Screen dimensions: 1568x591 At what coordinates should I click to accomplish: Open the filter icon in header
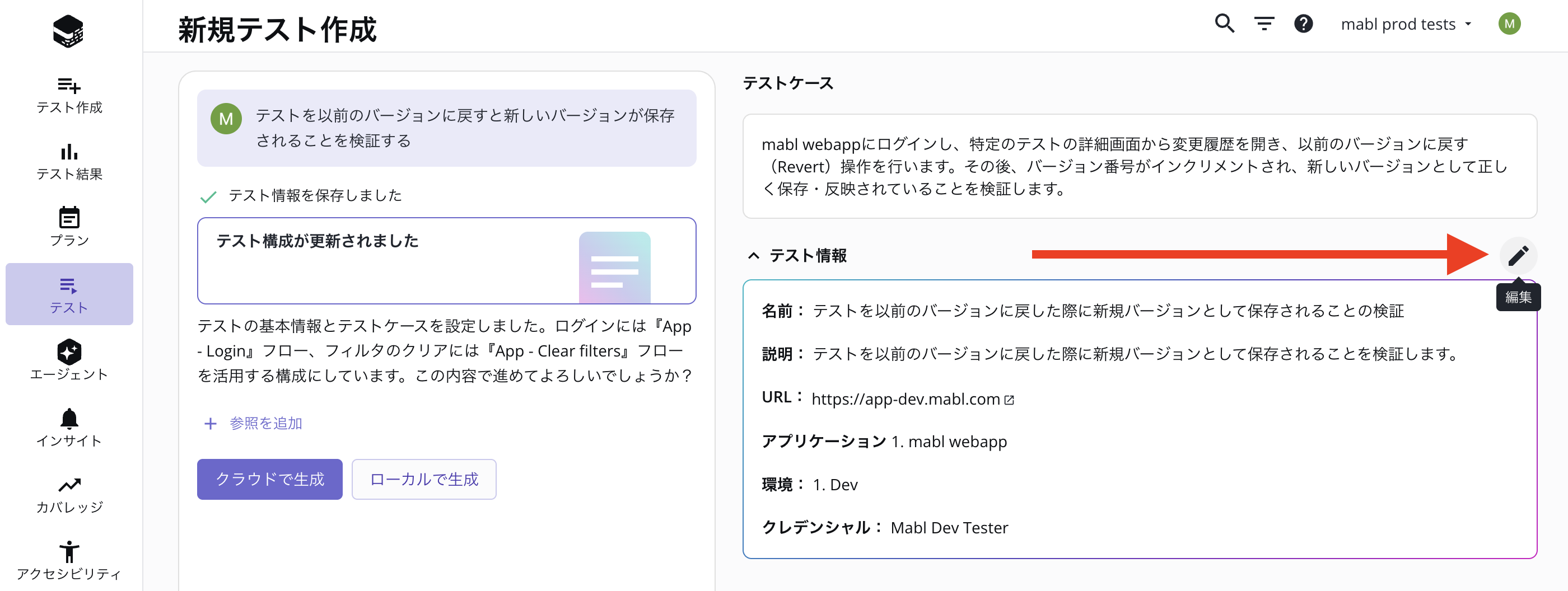click(x=1264, y=24)
